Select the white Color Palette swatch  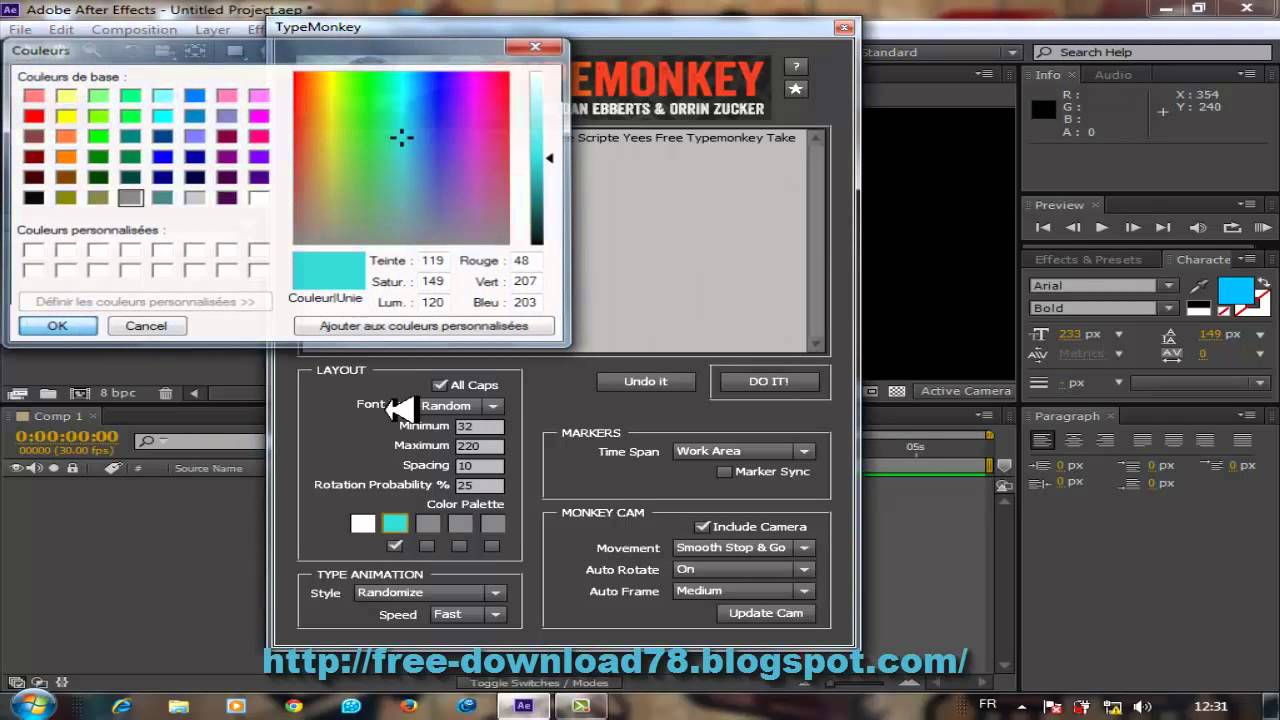[x=363, y=524]
